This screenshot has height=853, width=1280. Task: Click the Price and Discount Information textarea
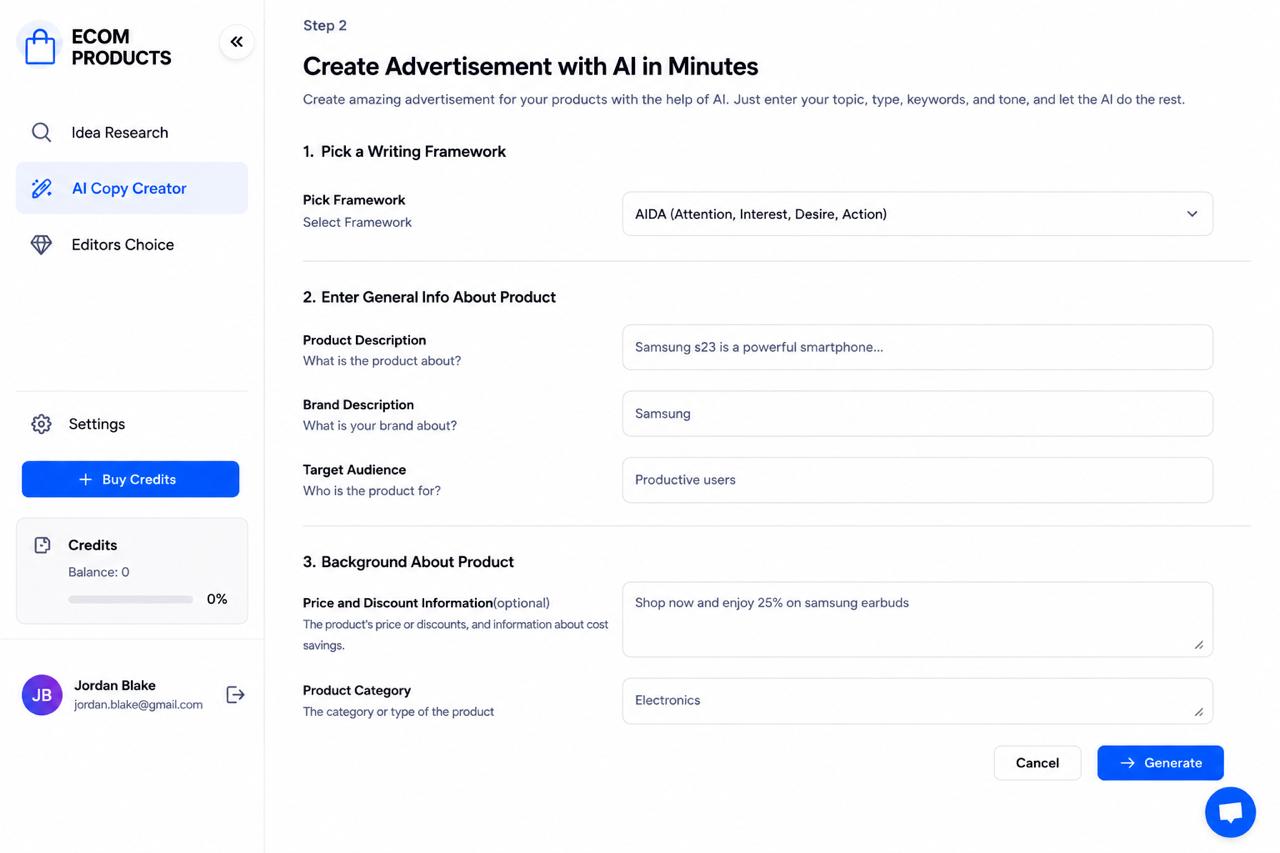click(x=917, y=619)
